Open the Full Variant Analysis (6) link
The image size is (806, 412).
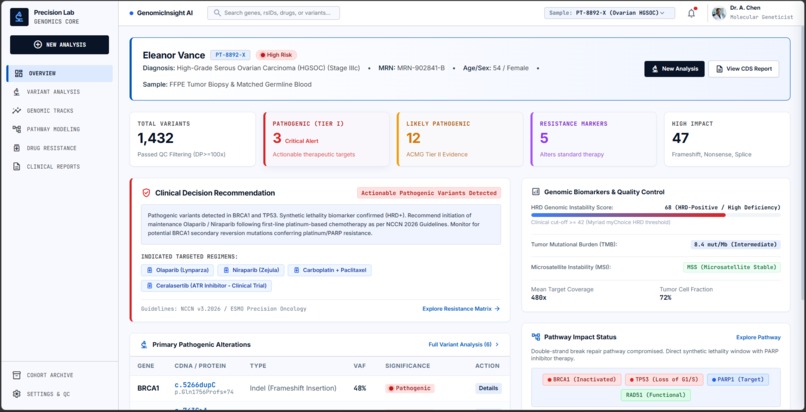click(464, 345)
